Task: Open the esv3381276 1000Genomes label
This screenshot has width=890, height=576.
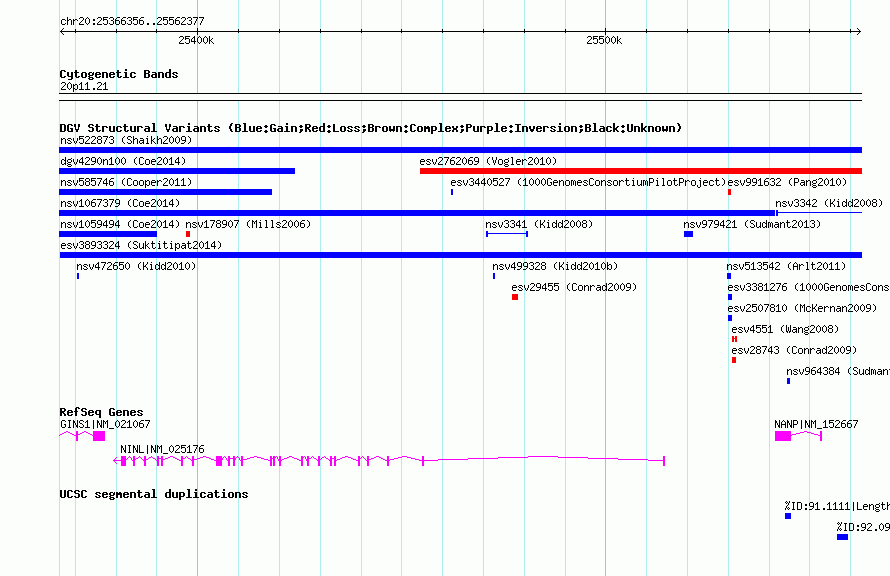Action: (x=808, y=287)
